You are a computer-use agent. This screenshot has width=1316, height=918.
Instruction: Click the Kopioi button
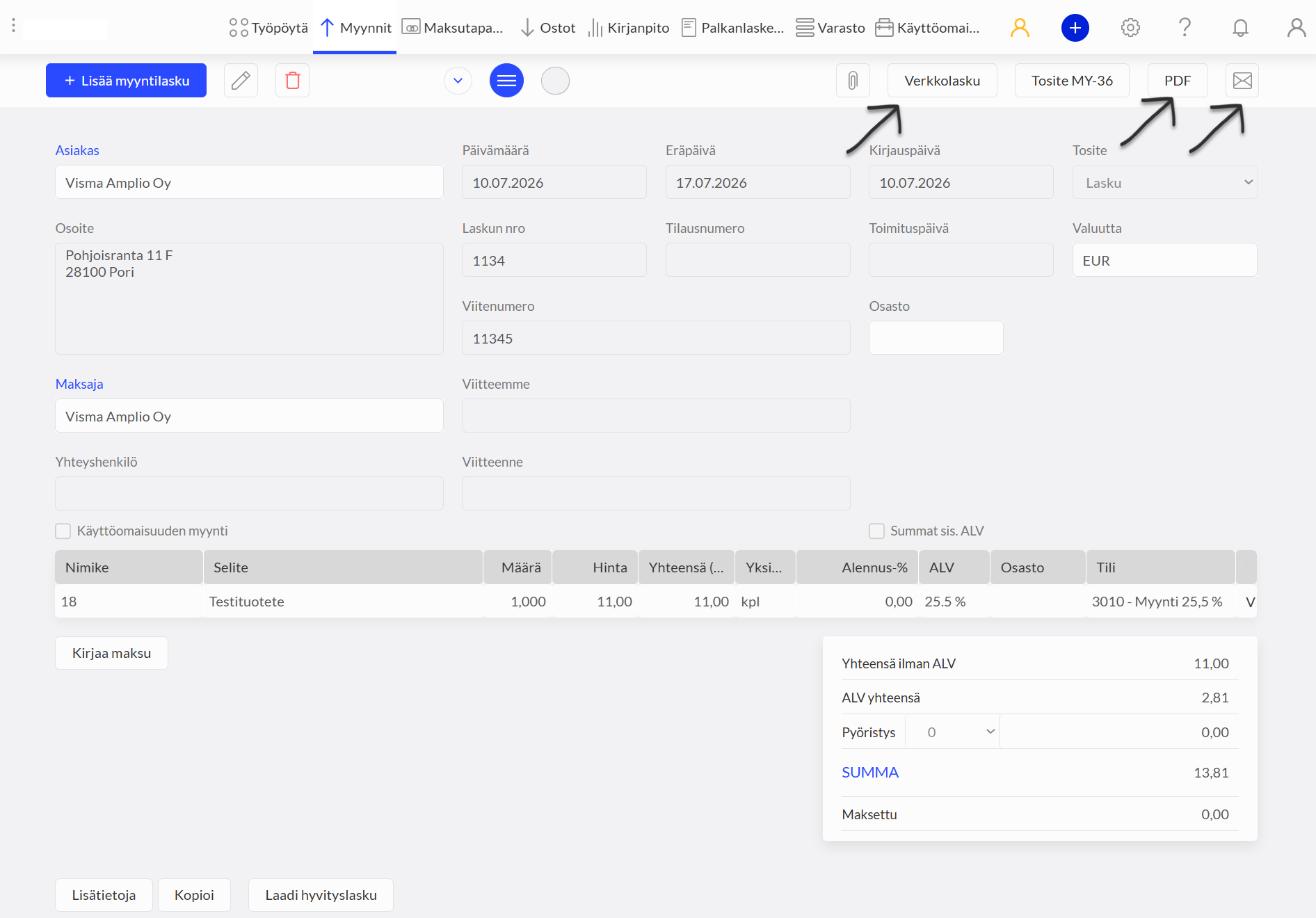pos(194,895)
